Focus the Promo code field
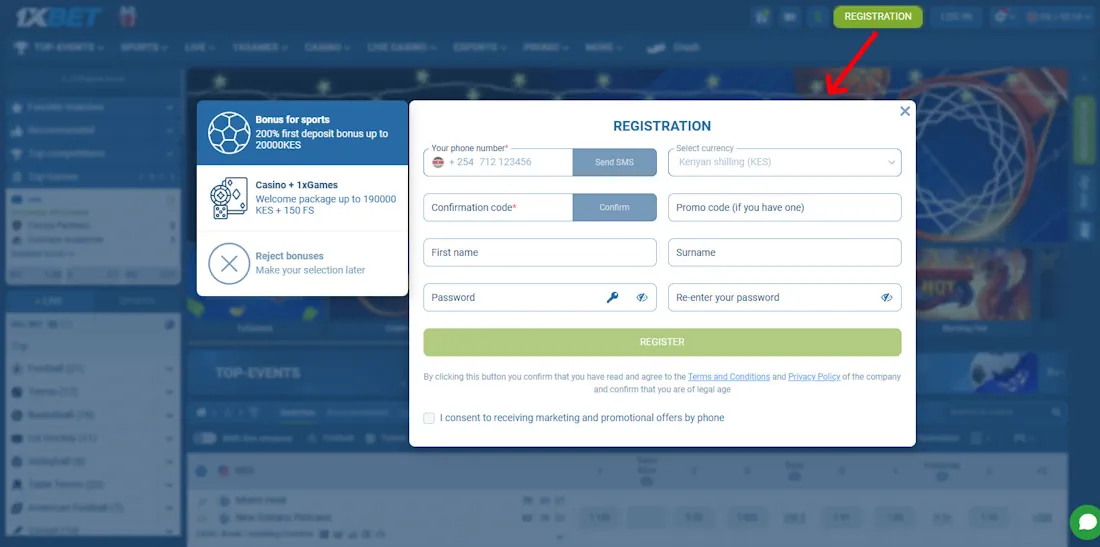 [784, 208]
